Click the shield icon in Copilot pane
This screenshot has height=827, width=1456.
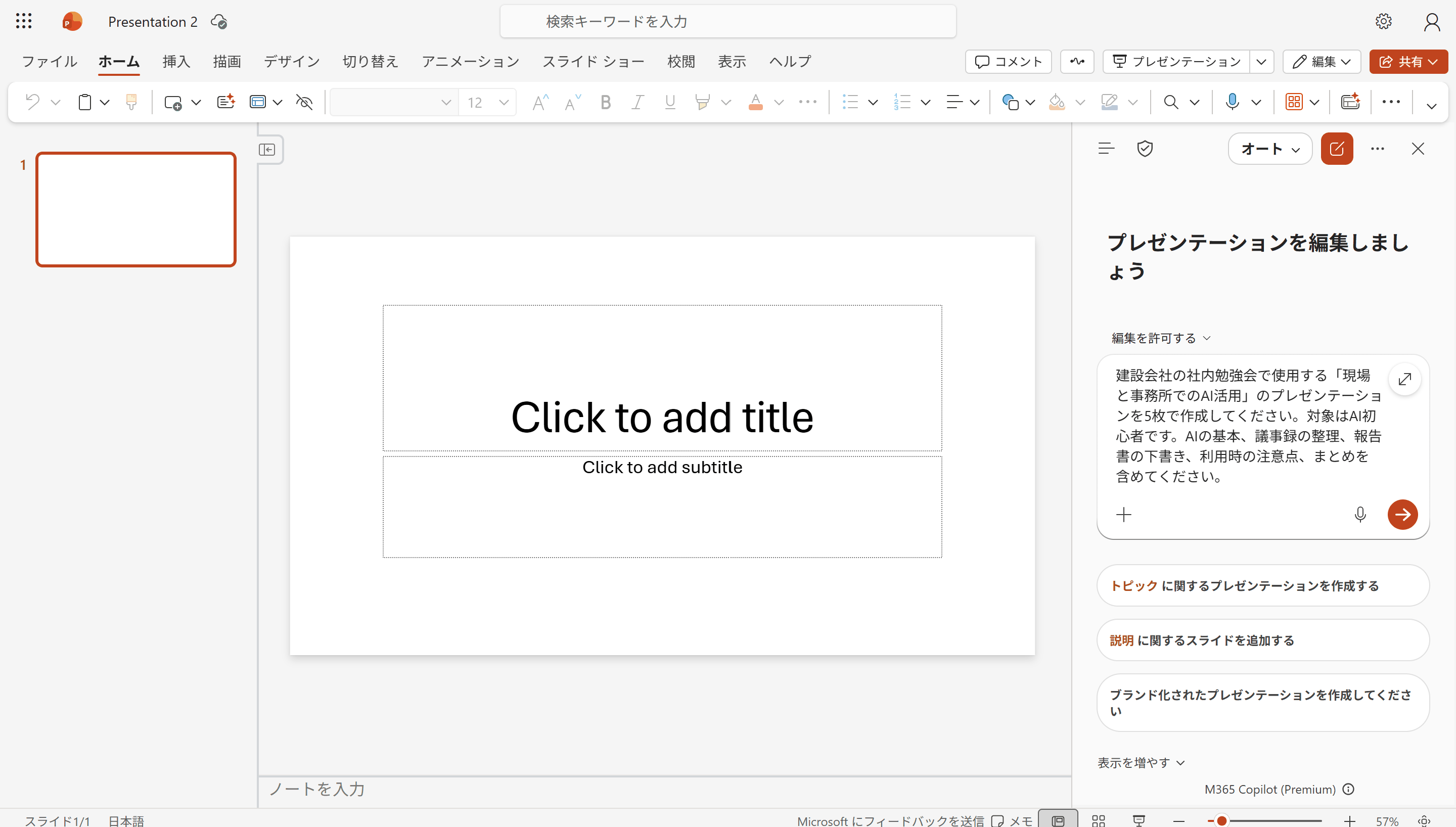coord(1145,149)
